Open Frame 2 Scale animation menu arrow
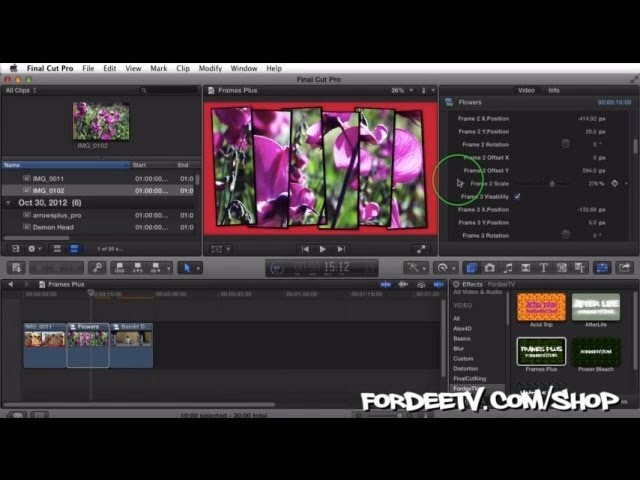Image resolution: width=640 pixels, height=480 pixels. (626, 184)
